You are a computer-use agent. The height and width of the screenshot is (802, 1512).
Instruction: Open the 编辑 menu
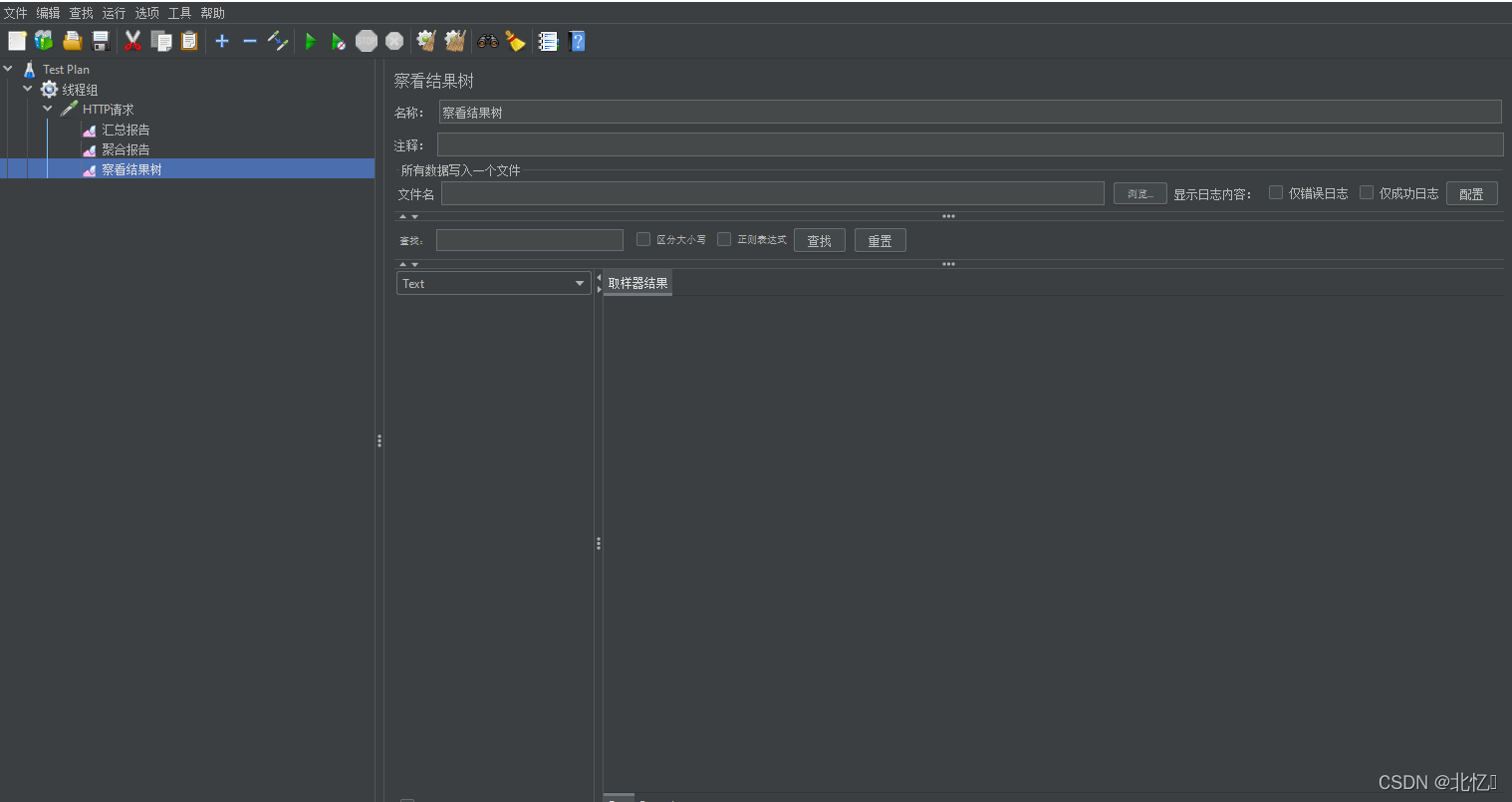coord(48,13)
